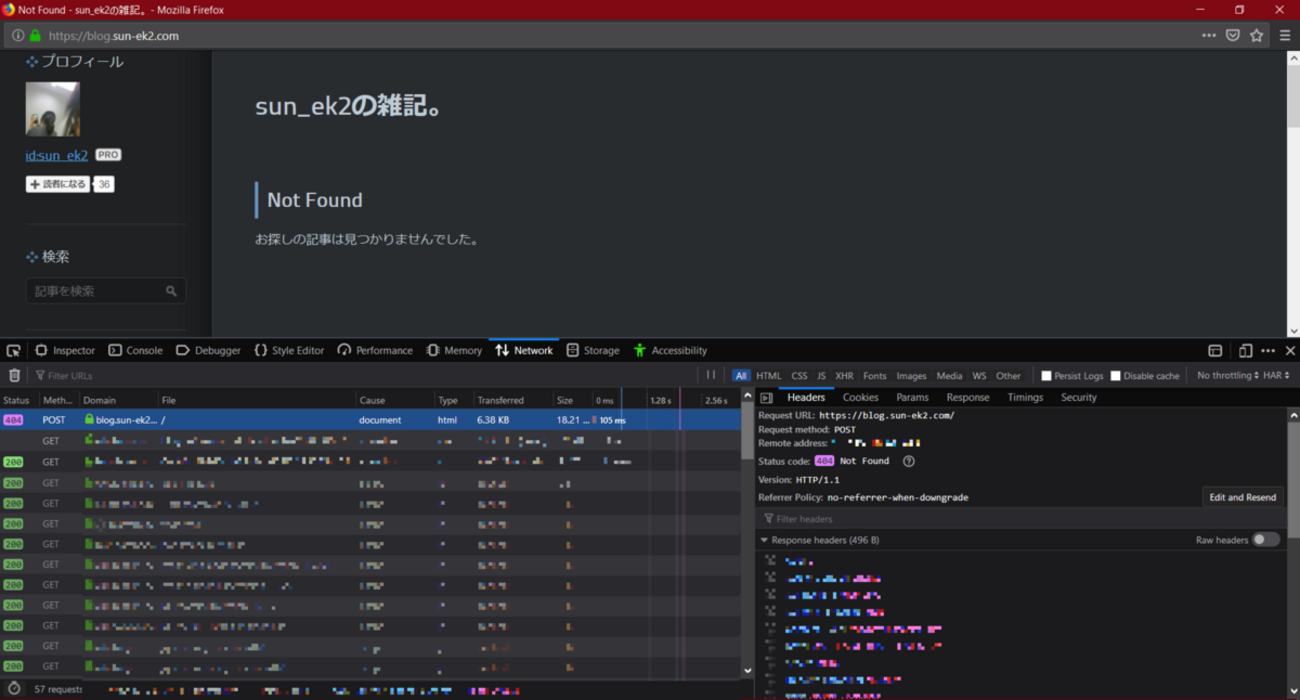The height and width of the screenshot is (700, 1300).
Task: Open the Timings tab in request details
Action: (1025, 398)
